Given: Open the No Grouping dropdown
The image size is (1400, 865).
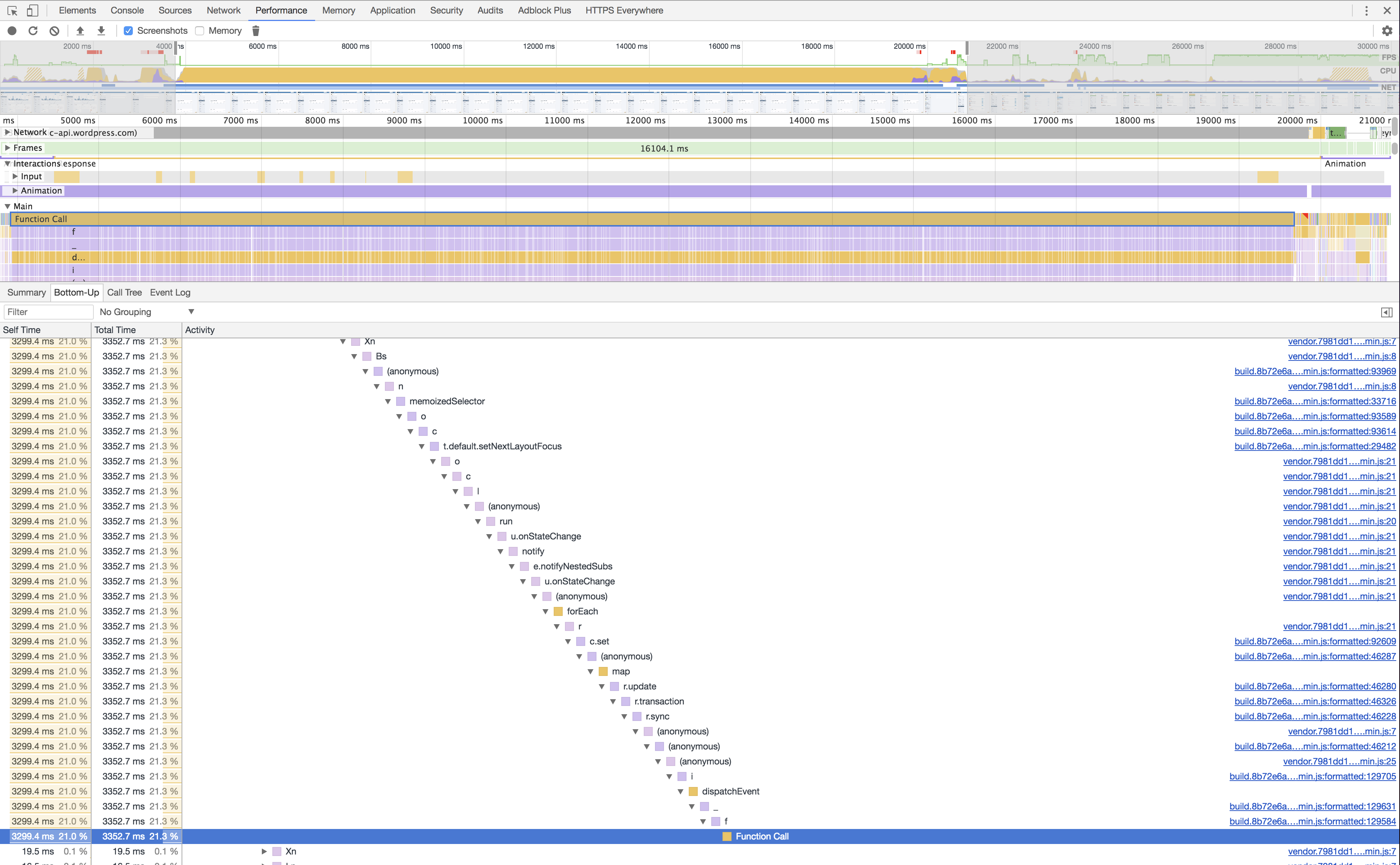Looking at the screenshot, I should pyautogui.click(x=147, y=312).
